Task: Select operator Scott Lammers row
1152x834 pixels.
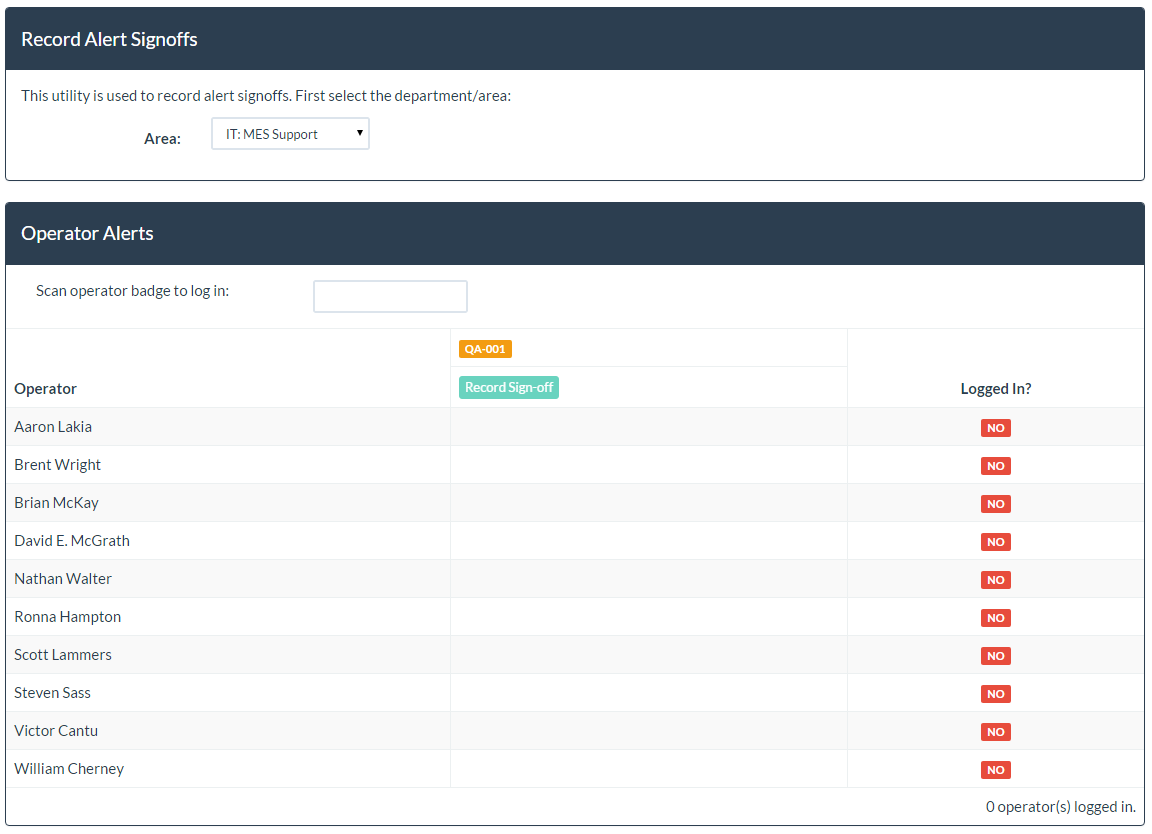Action: [x=63, y=655]
